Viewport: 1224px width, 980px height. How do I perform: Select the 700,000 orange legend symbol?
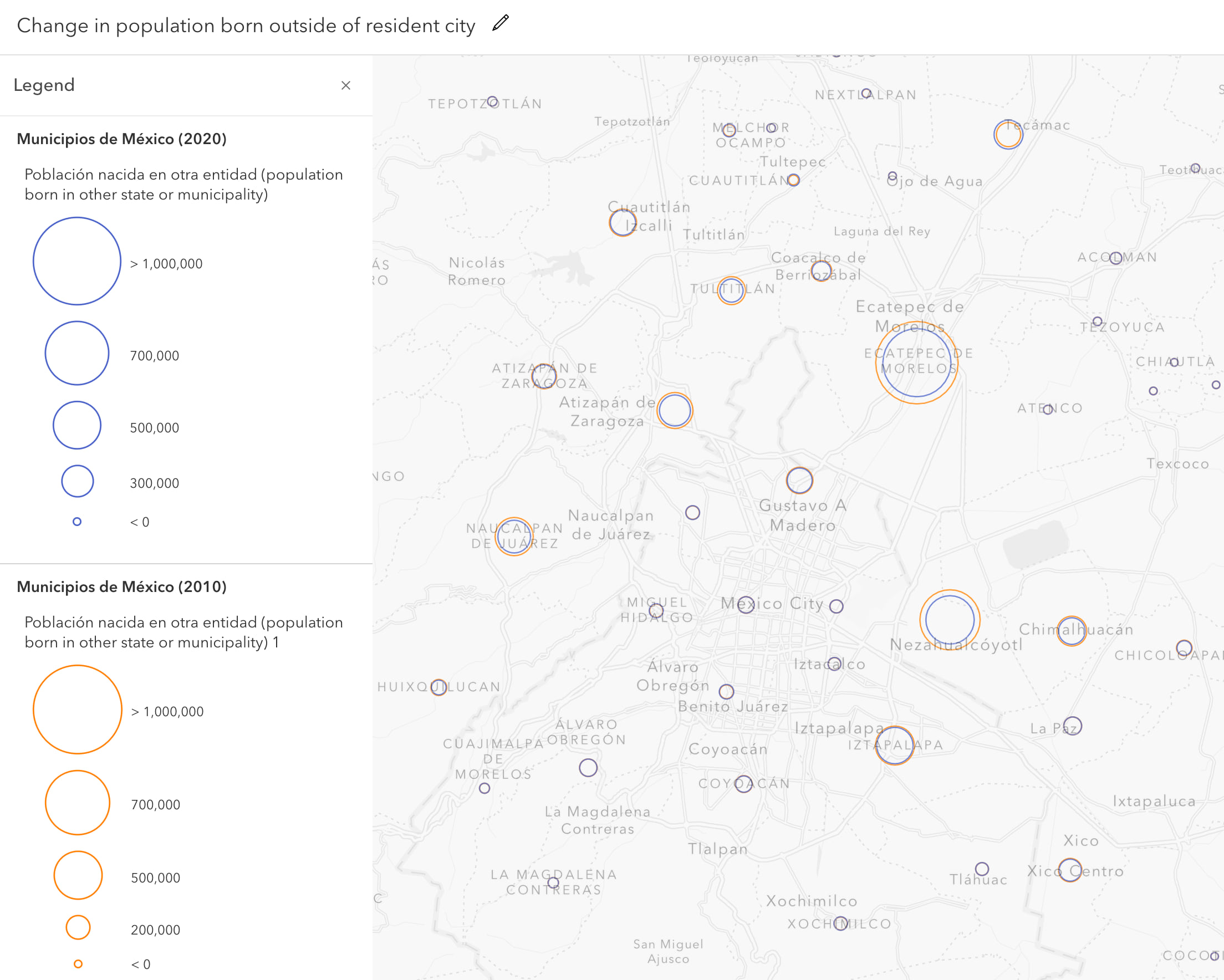(x=78, y=802)
